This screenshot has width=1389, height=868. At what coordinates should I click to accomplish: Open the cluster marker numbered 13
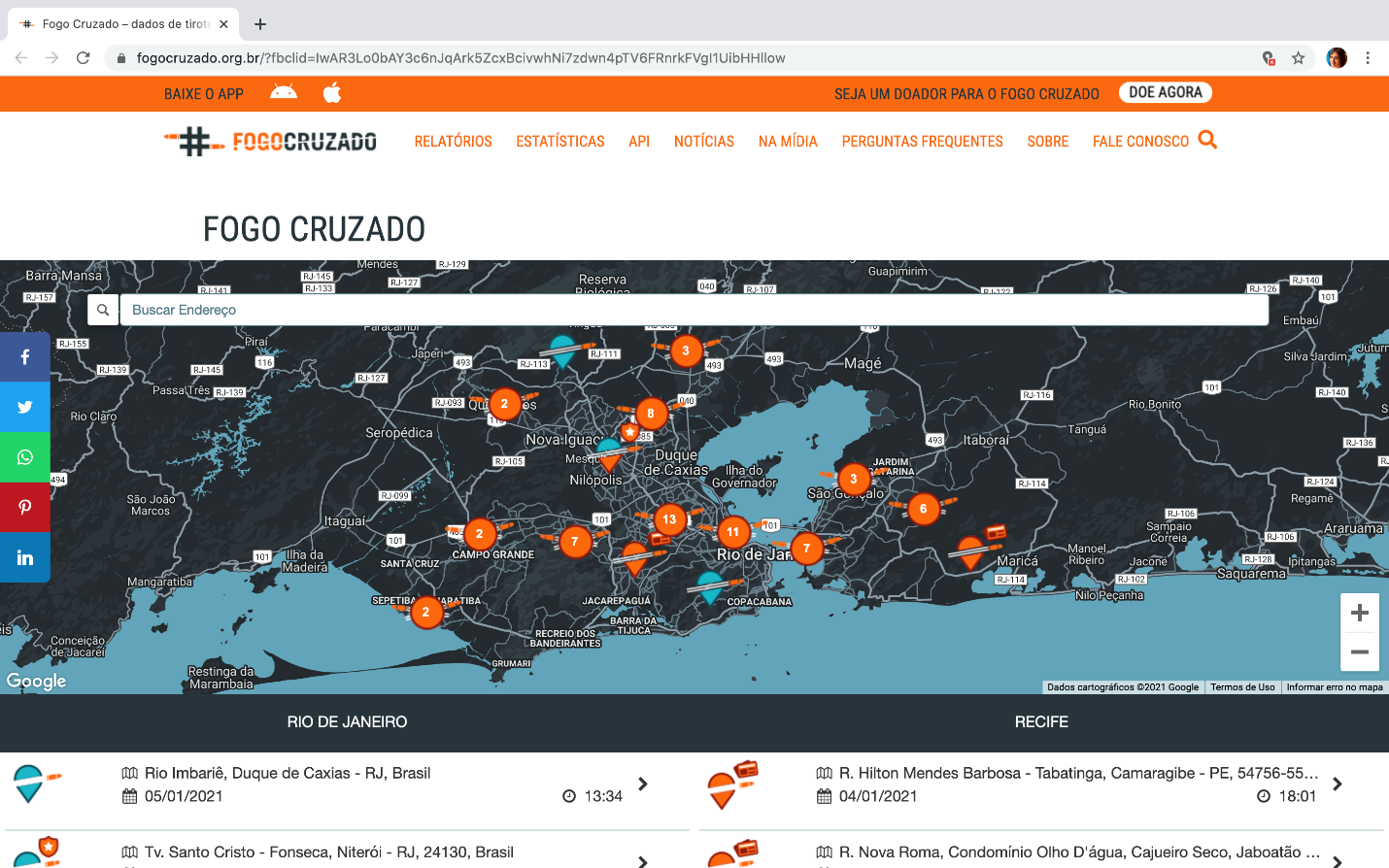(669, 519)
